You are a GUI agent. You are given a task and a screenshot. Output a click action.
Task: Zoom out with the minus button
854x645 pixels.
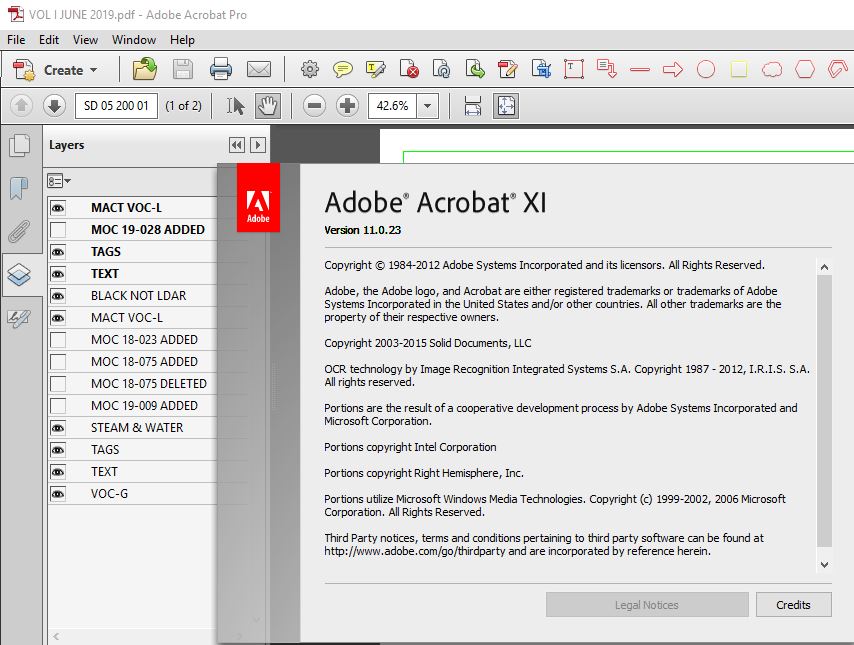click(314, 106)
